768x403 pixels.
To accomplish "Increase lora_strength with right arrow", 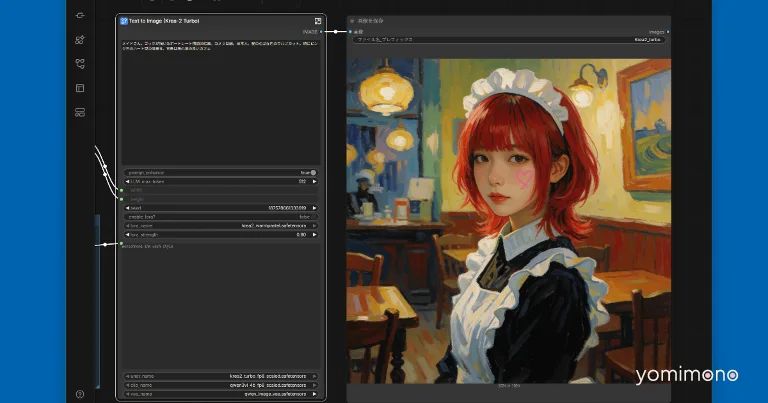I will click(x=314, y=235).
